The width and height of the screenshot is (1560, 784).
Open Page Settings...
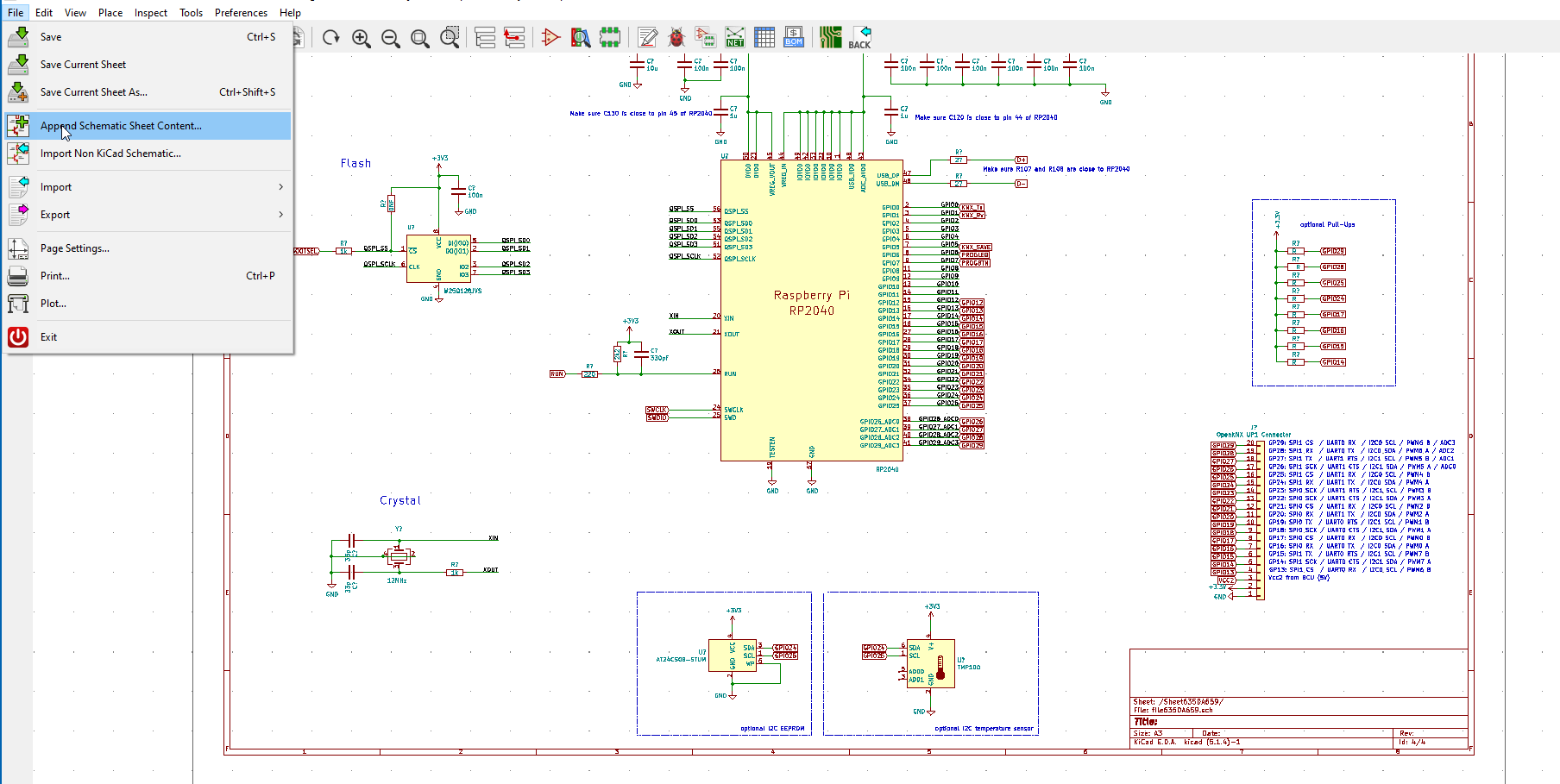147,248
